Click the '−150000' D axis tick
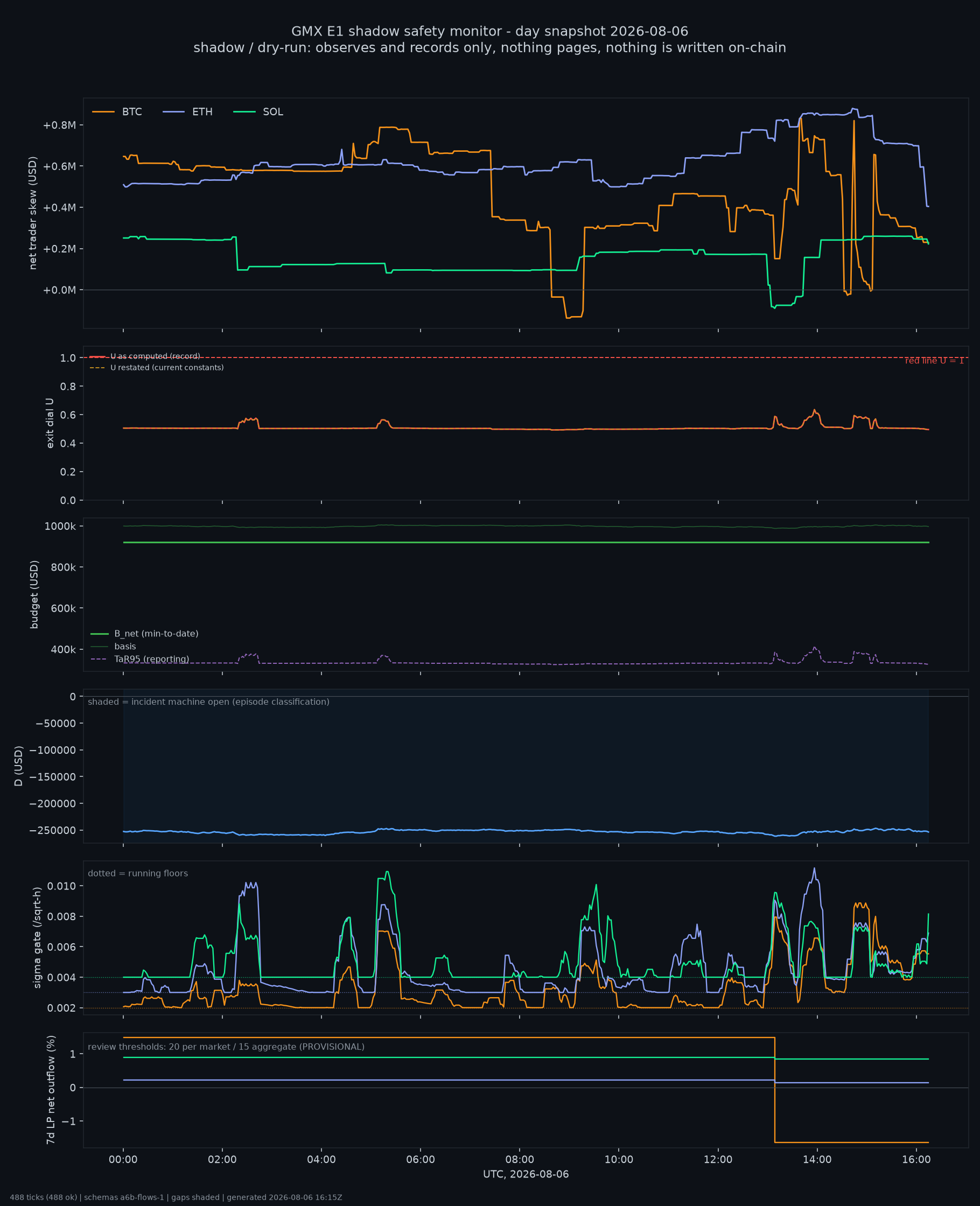980x1206 pixels. coord(53,776)
